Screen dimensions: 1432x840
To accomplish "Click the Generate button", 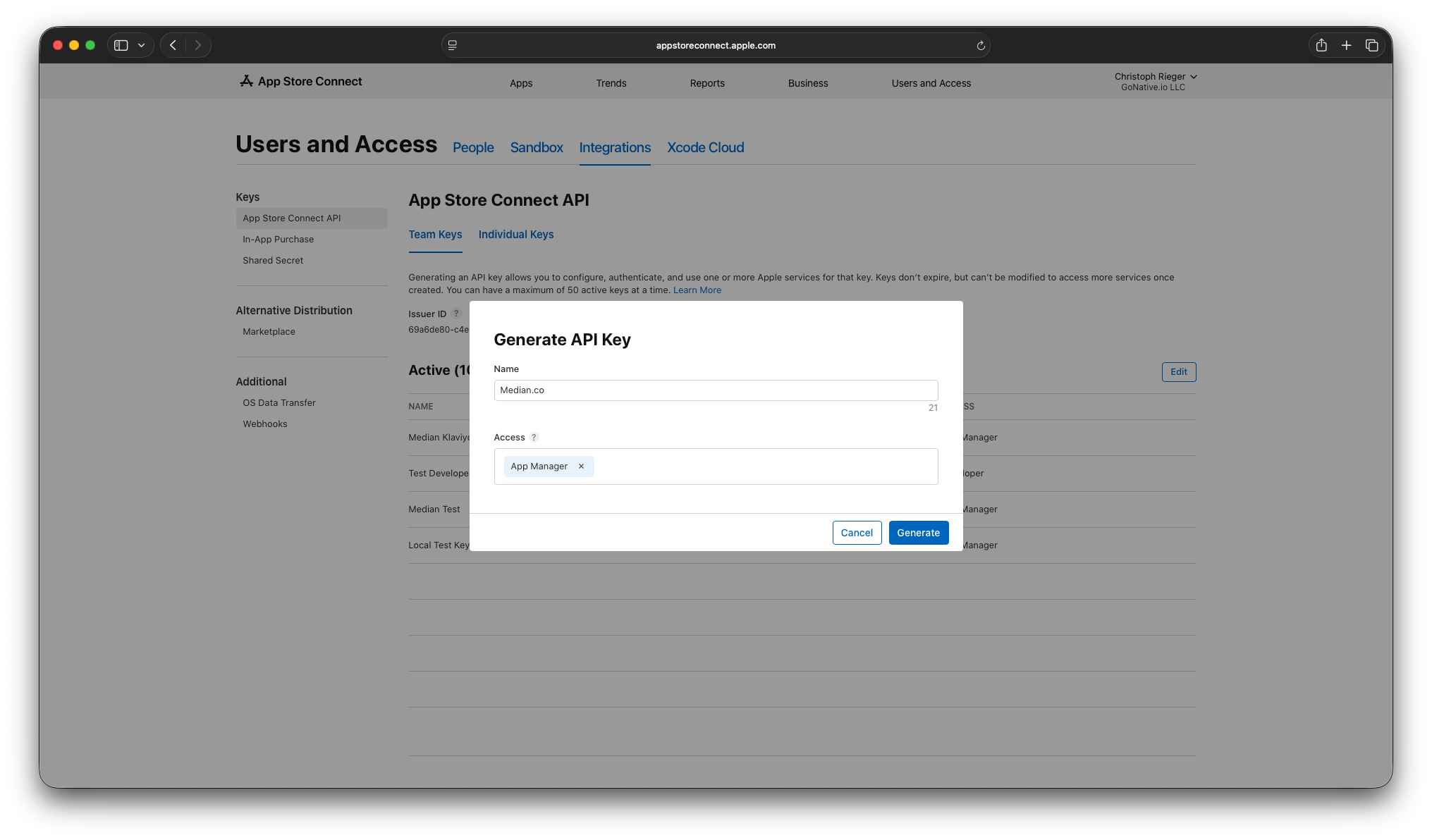I will 918,533.
